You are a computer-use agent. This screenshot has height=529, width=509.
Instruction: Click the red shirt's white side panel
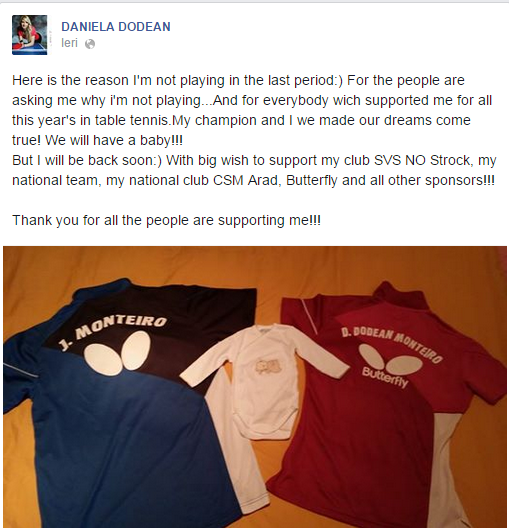point(447,469)
